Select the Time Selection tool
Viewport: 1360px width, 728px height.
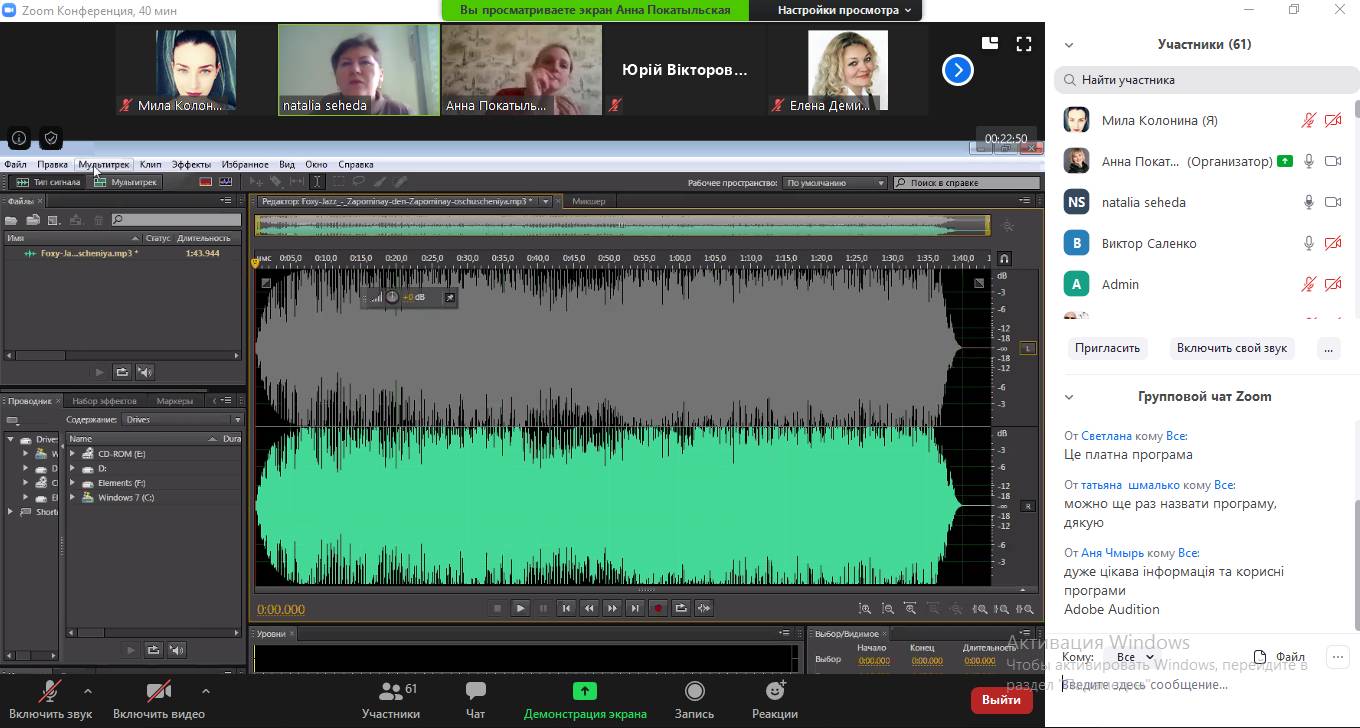[317, 182]
